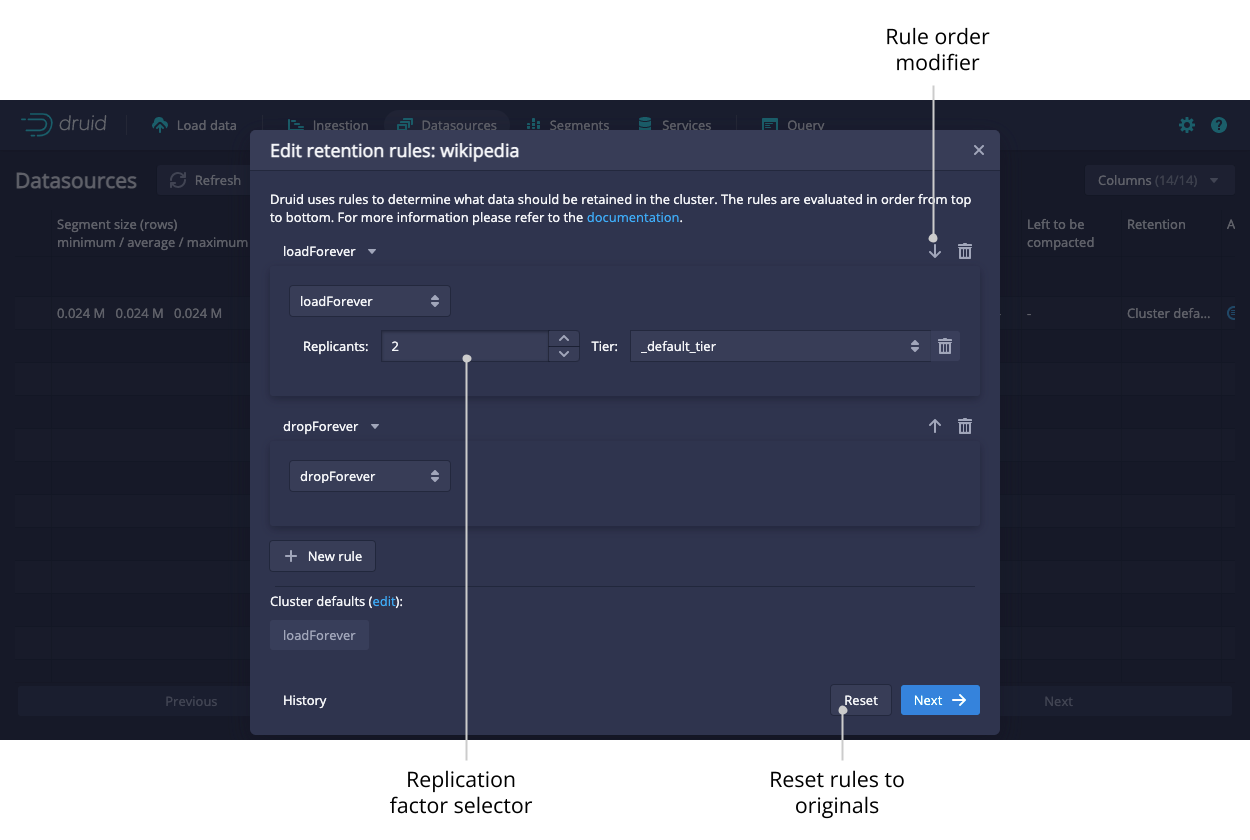The height and width of the screenshot is (840, 1250).
Task: Move dropForever rule up with arrow icon
Action: [x=935, y=426]
